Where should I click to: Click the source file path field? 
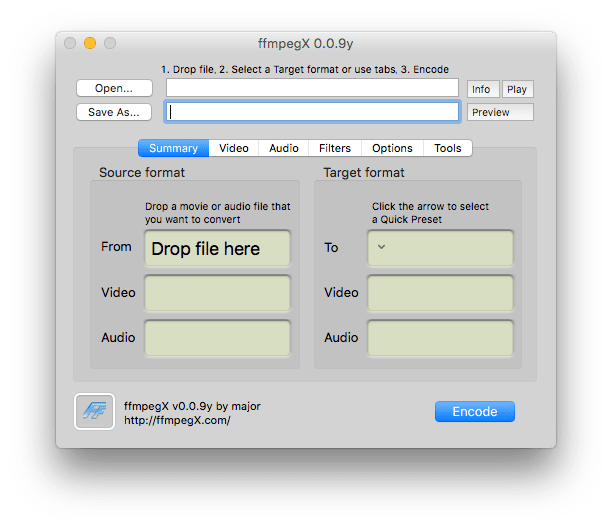click(x=312, y=87)
